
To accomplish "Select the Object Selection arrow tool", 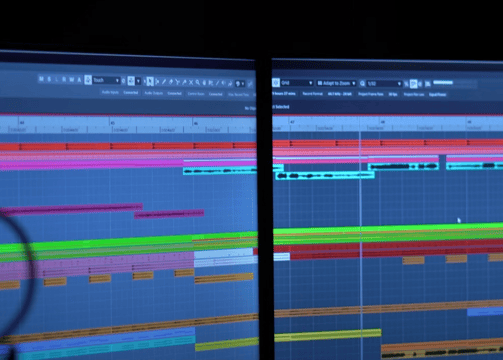I will click(150, 81).
